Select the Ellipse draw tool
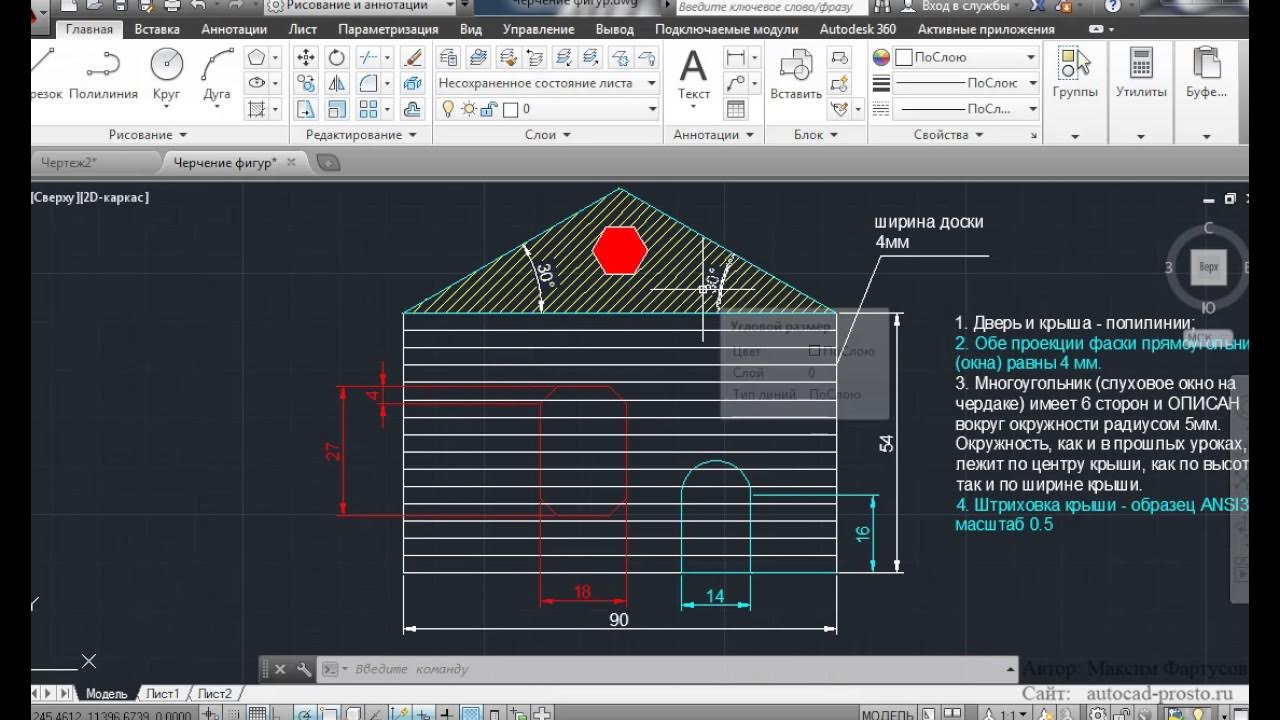Viewport: 1280px width, 720px height. click(257, 83)
